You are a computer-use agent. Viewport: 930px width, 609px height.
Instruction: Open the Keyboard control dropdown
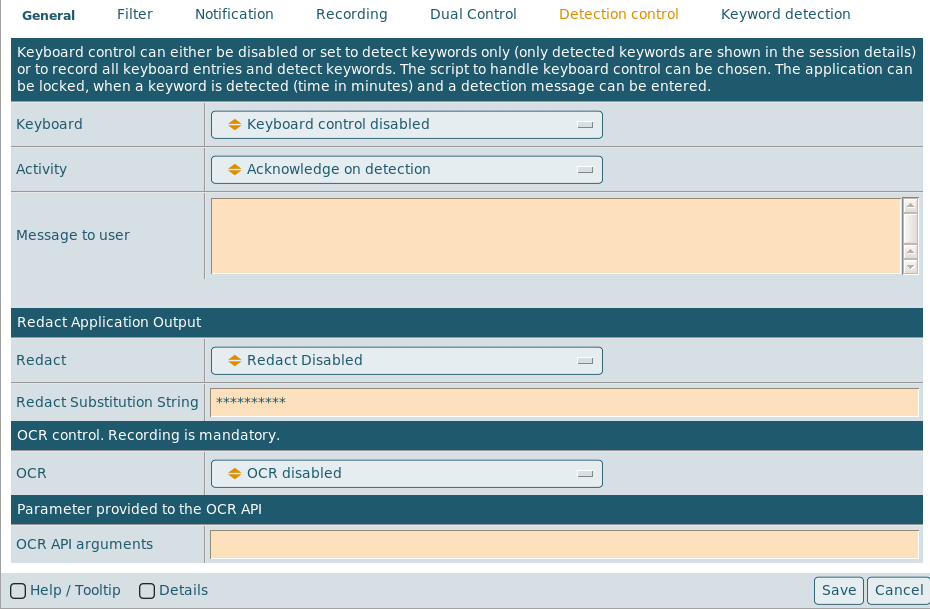tap(406, 125)
